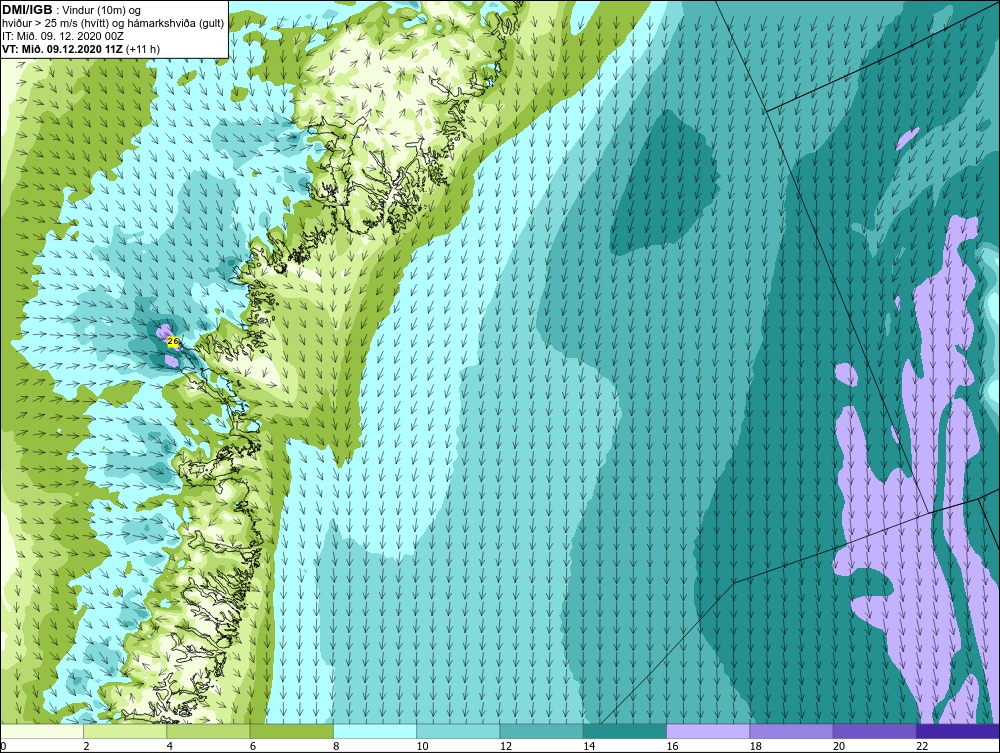Click legend label 22
The image size is (1000, 753).
coord(922,746)
